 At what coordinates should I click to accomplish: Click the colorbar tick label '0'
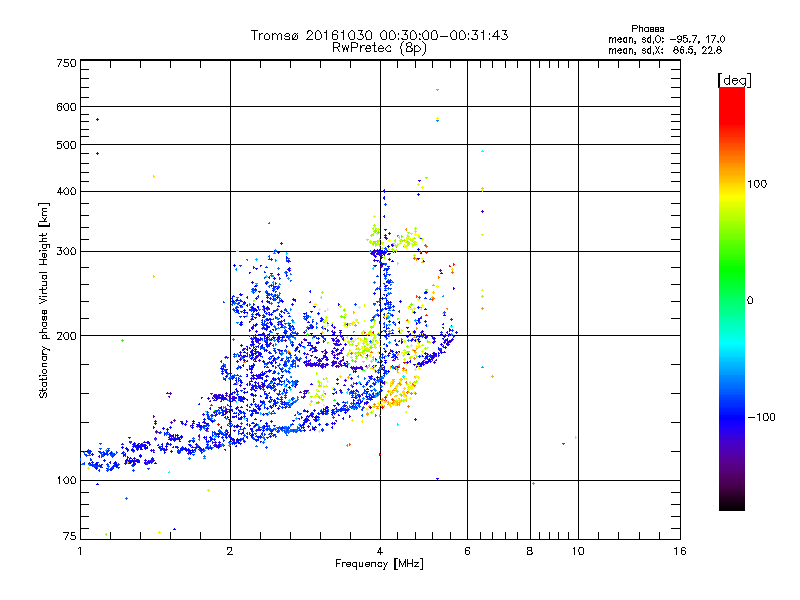[x=750, y=301]
